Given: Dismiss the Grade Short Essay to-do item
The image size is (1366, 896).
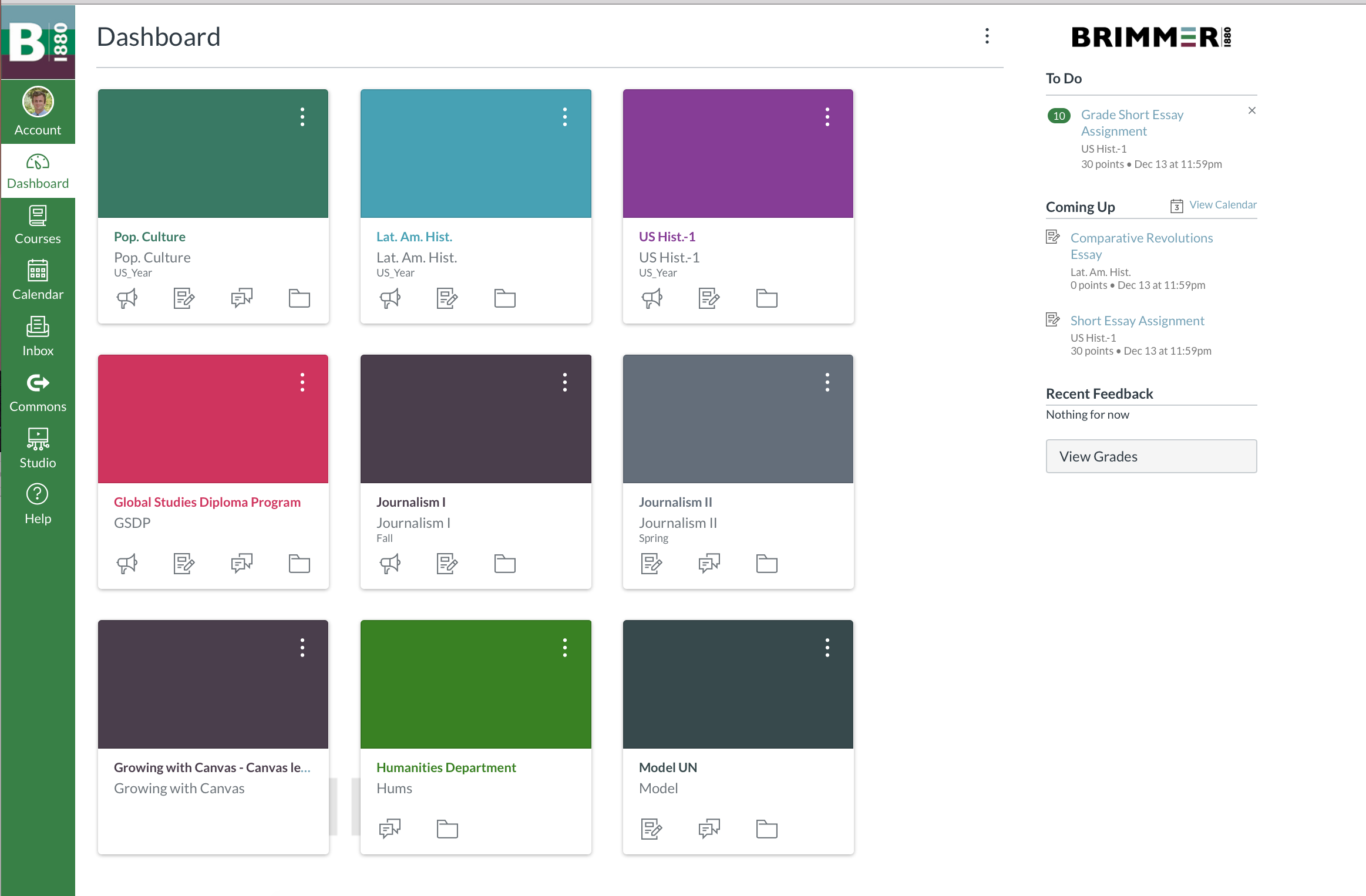Looking at the screenshot, I should (1251, 110).
